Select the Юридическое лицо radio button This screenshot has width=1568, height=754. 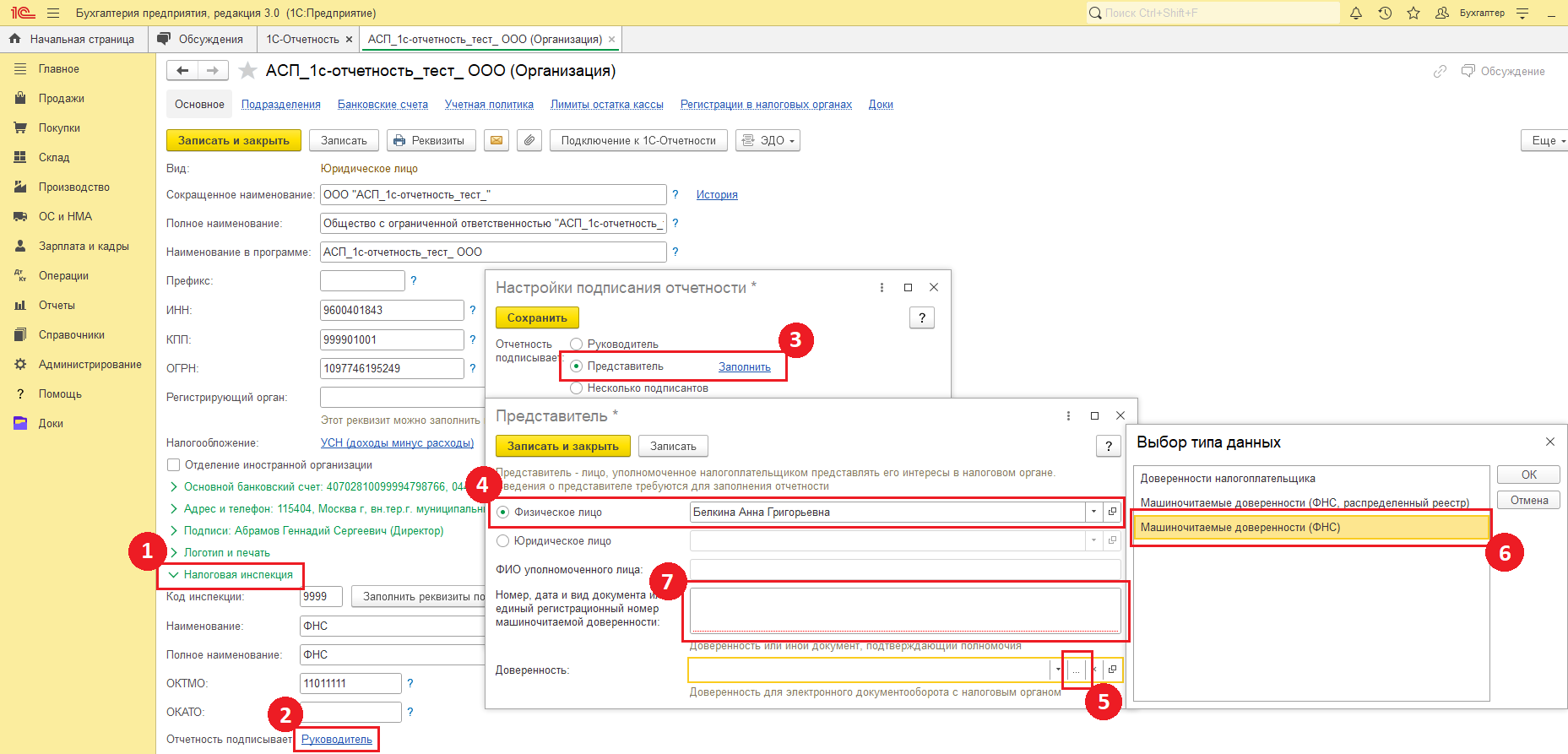[503, 541]
